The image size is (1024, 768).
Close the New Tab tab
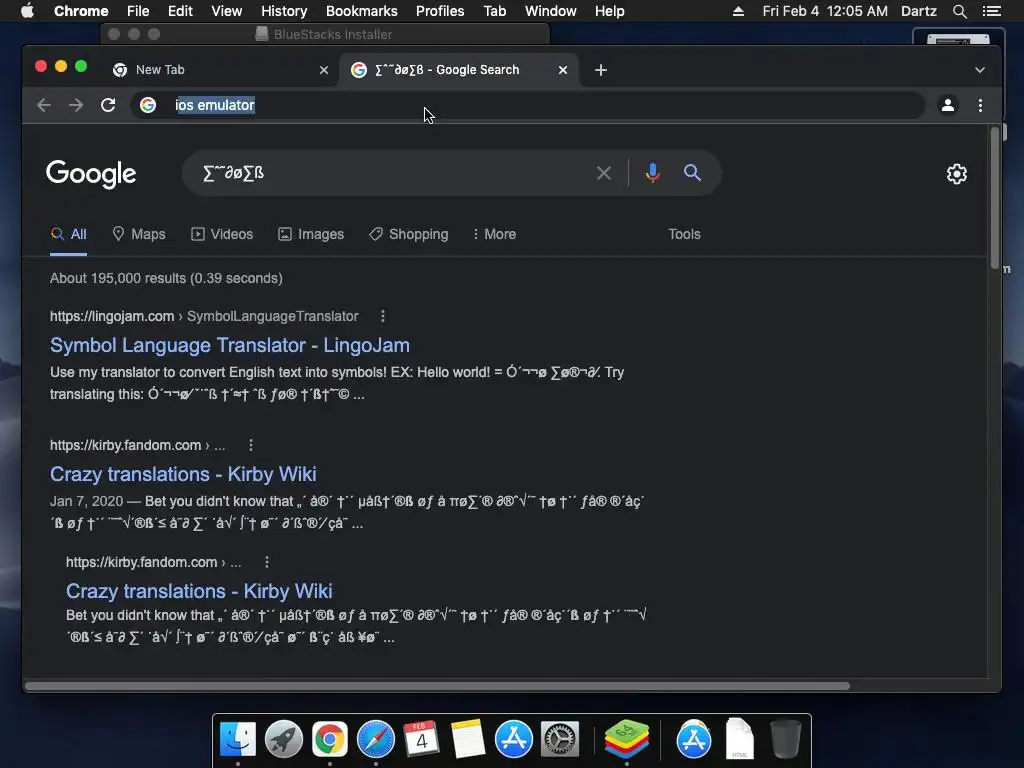coord(324,70)
